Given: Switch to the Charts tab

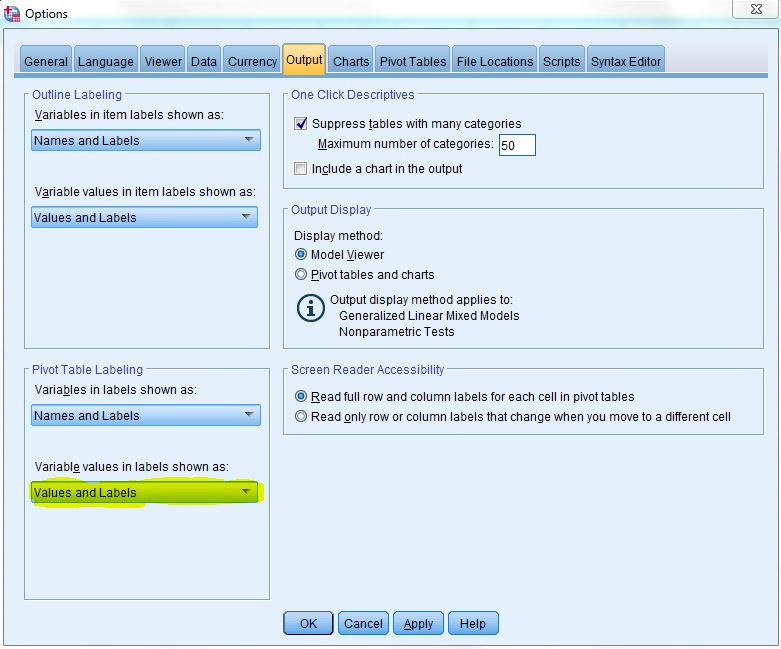Looking at the screenshot, I should tap(351, 61).
